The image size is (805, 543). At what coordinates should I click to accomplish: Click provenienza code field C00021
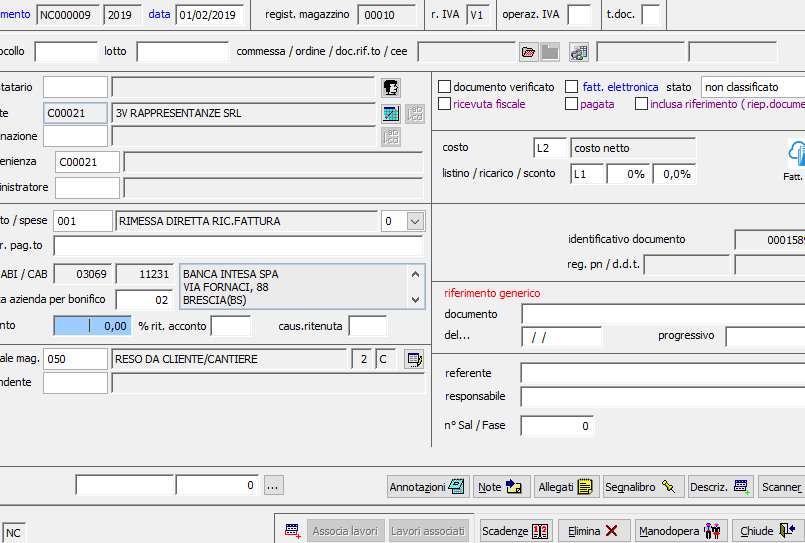(87, 162)
